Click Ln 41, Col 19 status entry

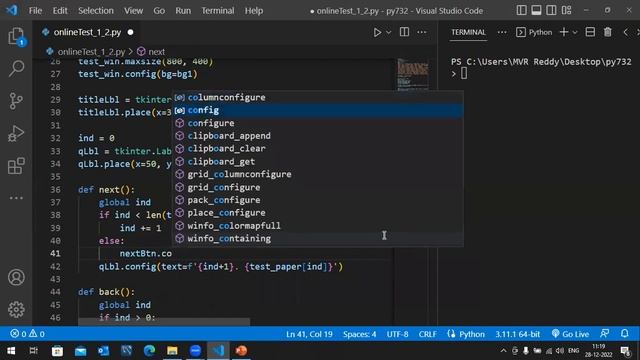click(x=309, y=334)
